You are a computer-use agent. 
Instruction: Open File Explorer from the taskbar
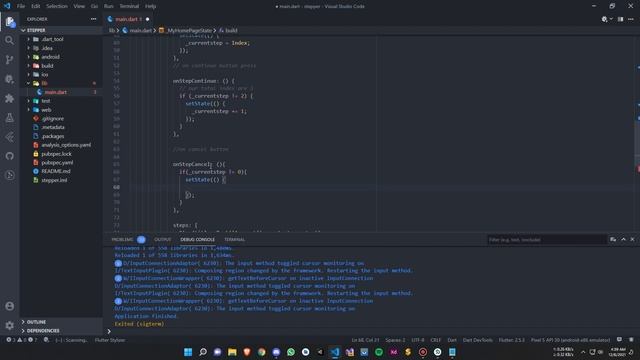pyautogui.click(x=232, y=352)
